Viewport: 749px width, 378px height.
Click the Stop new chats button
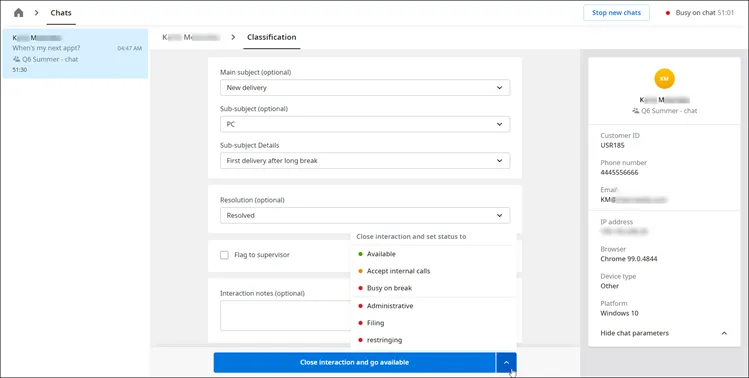click(x=616, y=13)
